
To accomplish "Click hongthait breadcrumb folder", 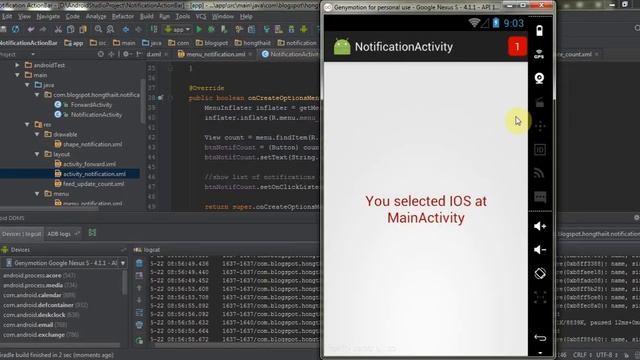I will pyautogui.click(x=252, y=43).
